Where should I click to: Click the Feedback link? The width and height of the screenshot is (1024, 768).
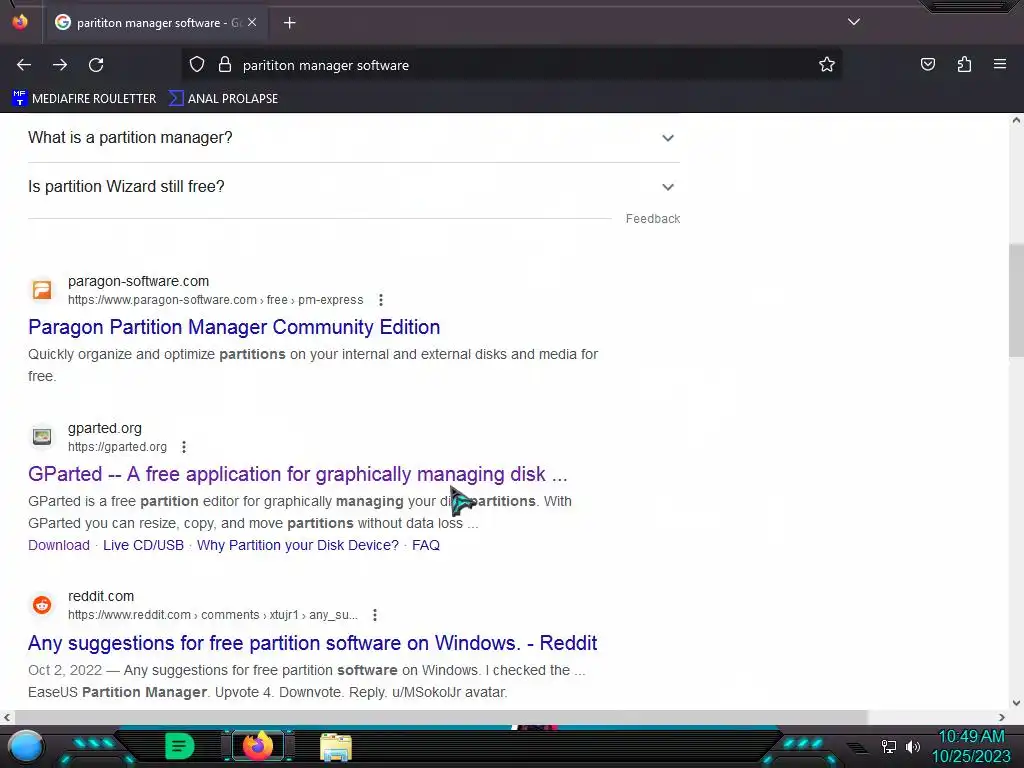652,219
